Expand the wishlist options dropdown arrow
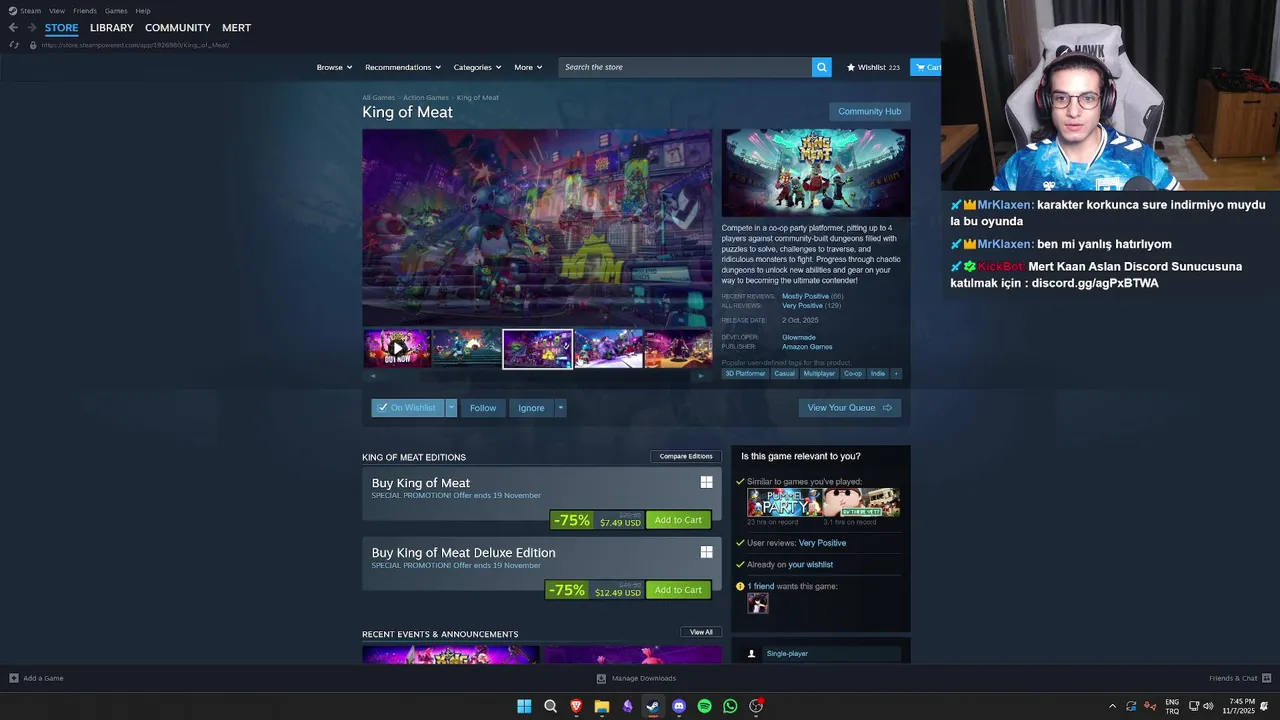Screen dimensions: 1280x720 pos(451,408)
